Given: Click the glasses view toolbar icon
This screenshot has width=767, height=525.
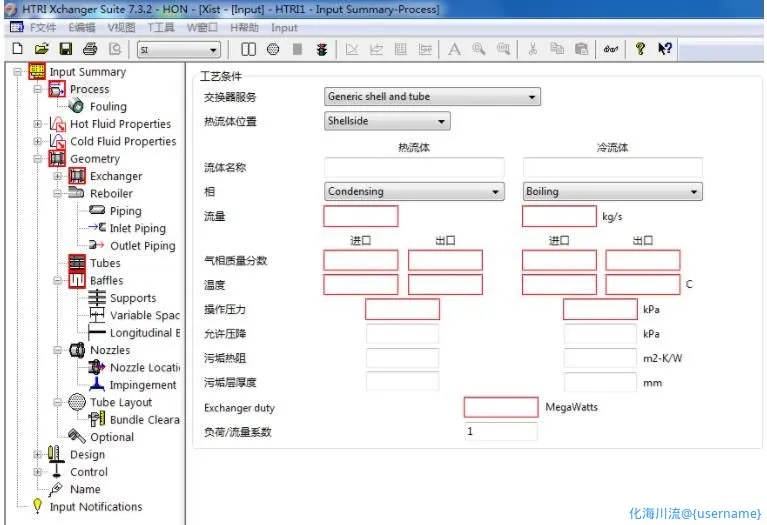Looking at the screenshot, I should pos(610,49).
